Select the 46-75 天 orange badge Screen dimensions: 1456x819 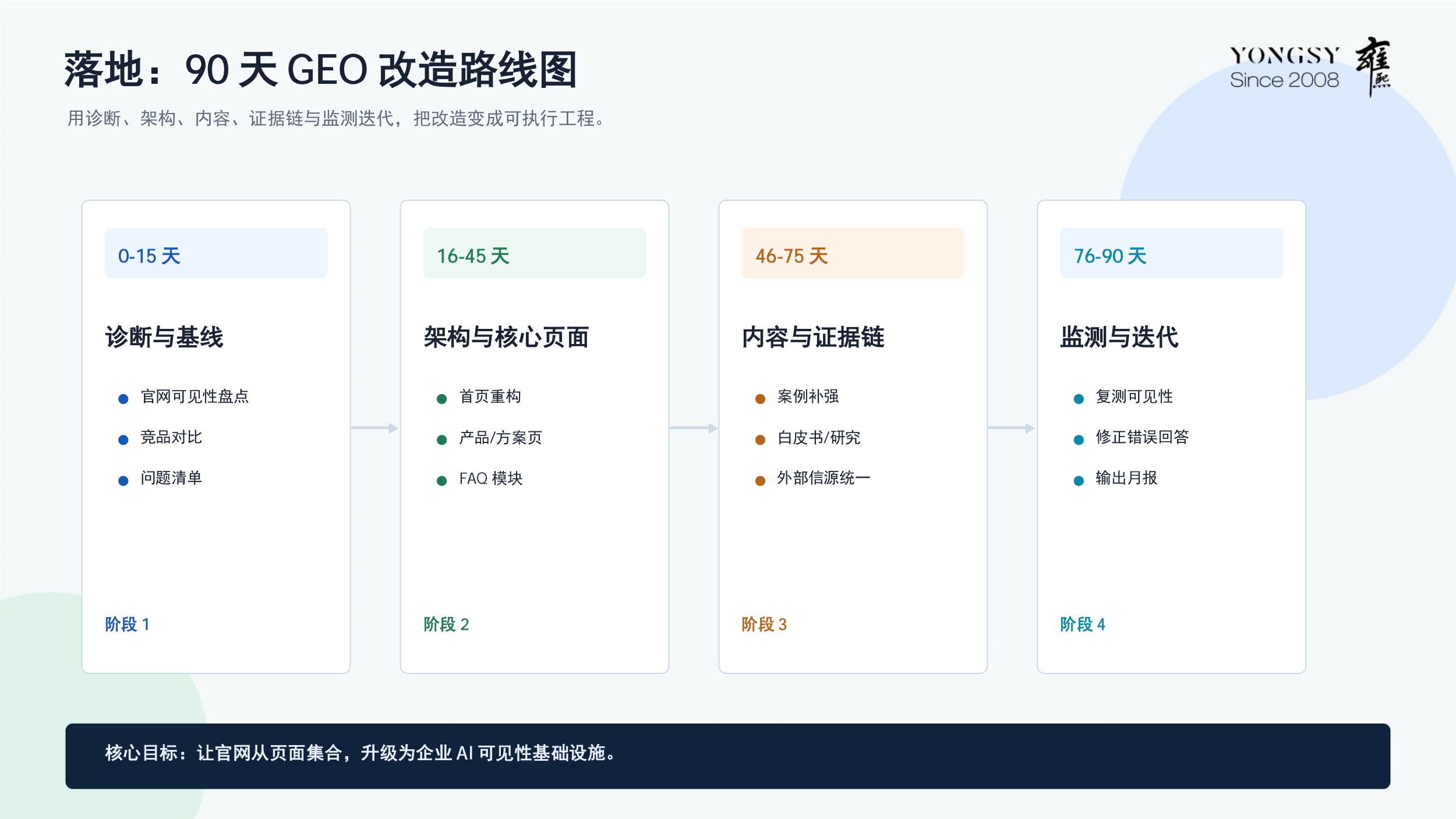[x=853, y=253]
